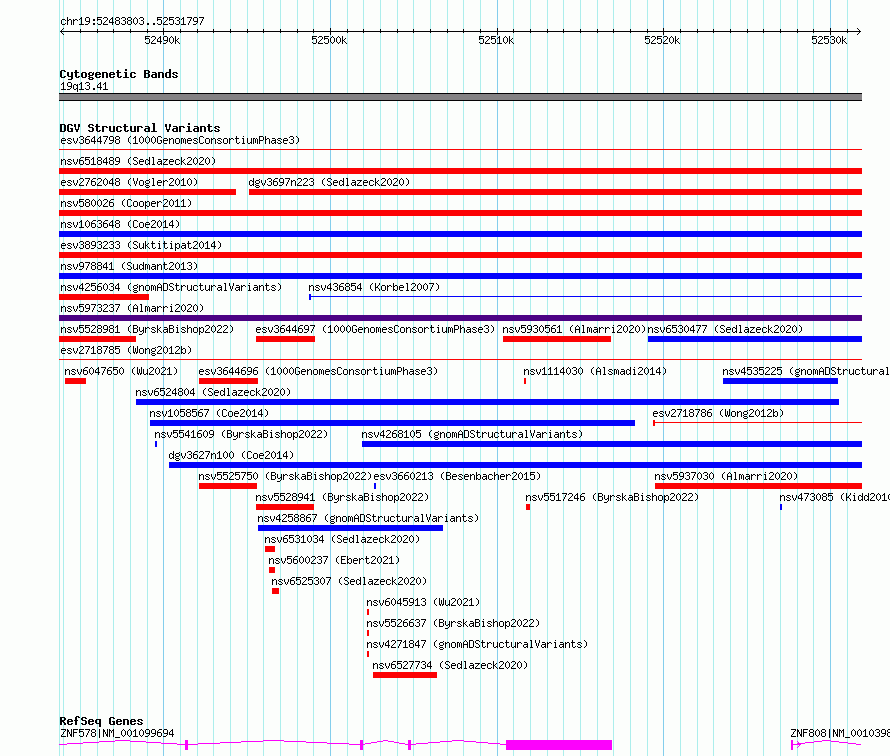Open nsv1058567 Coe2014 variant
Viewport: 890px width, 756px height.
(x=392, y=423)
